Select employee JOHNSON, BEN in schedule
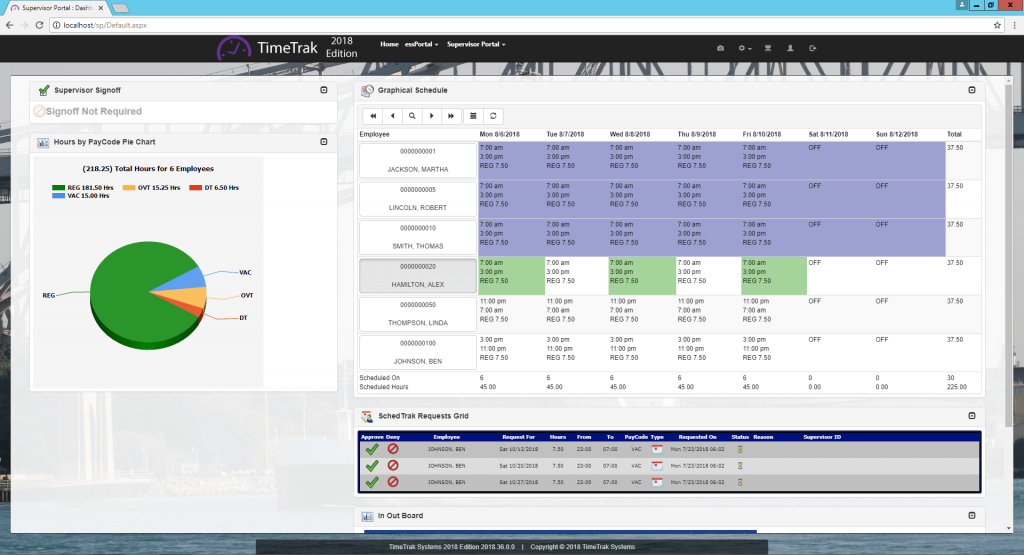1024x555 pixels. [418, 353]
